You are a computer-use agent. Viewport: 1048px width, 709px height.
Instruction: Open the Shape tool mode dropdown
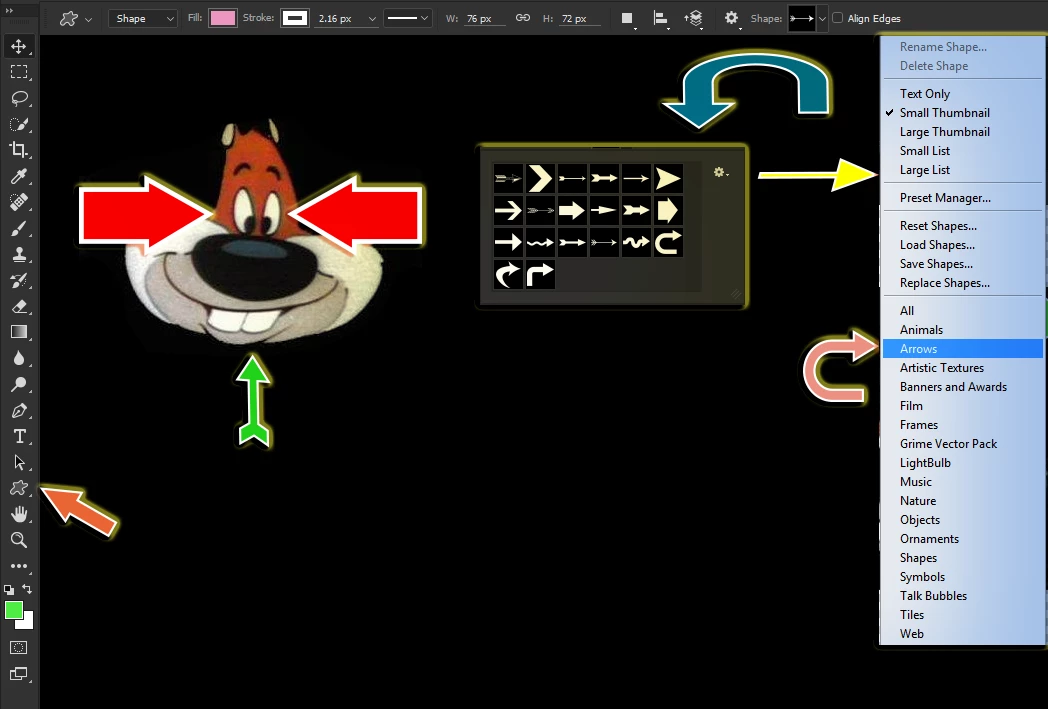click(142, 19)
